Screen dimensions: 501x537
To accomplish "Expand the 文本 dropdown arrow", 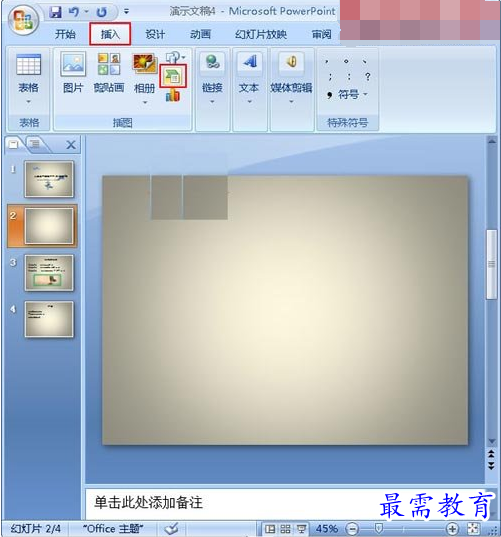I will click(250, 101).
